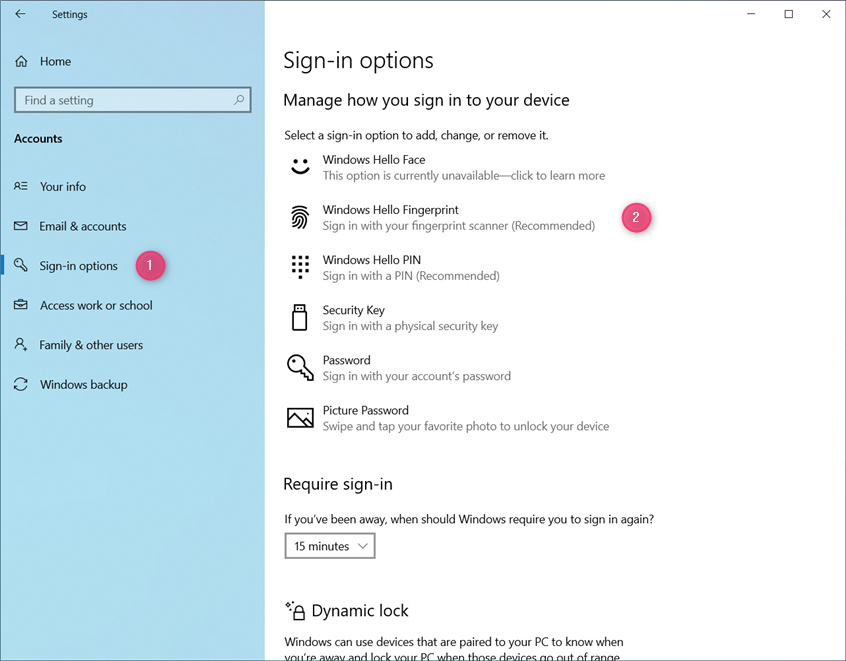Open Your info in the sidebar
The height and width of the screenshot is (661, 846).
coord(63,187)
